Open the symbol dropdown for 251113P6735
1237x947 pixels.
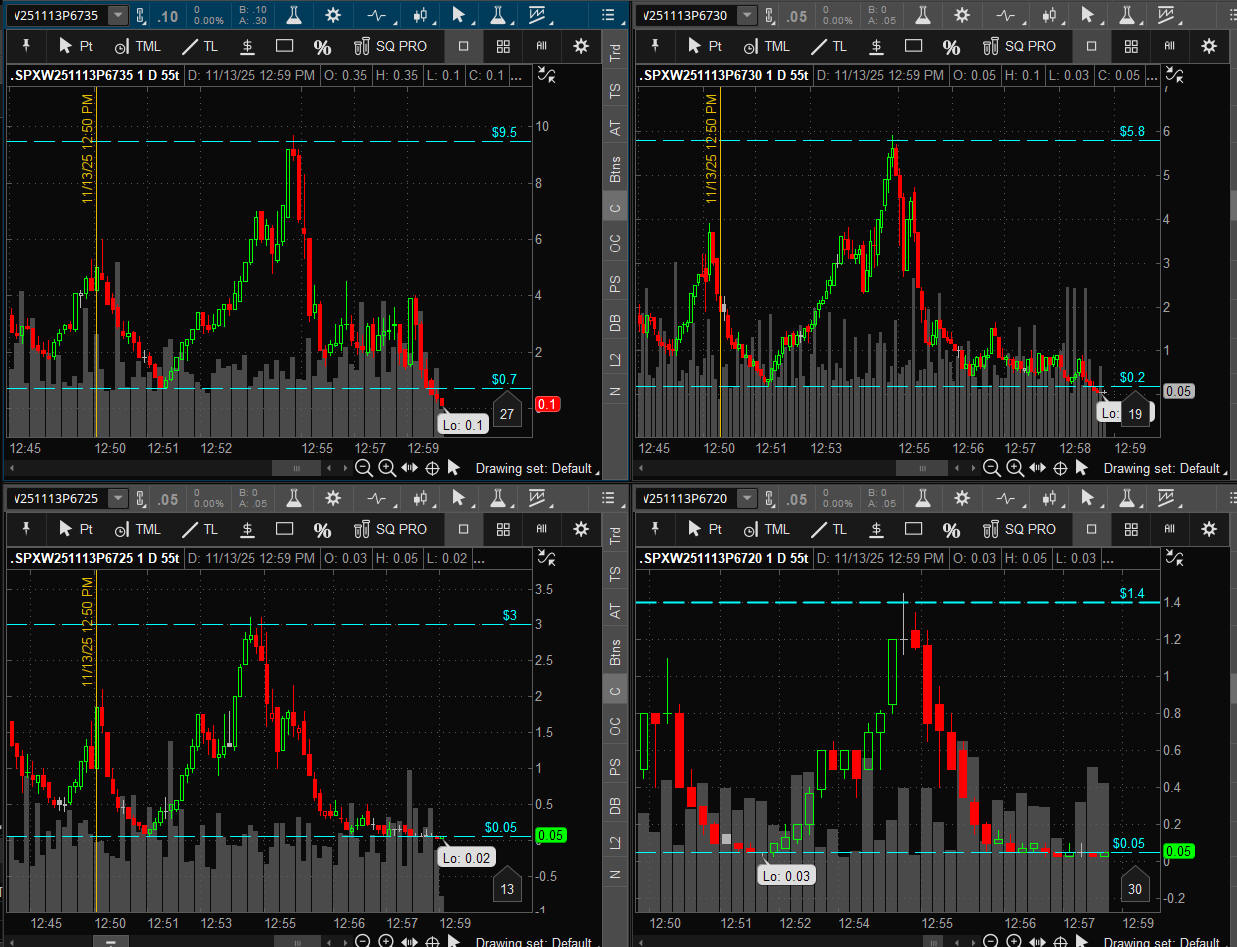pos(118,15)
